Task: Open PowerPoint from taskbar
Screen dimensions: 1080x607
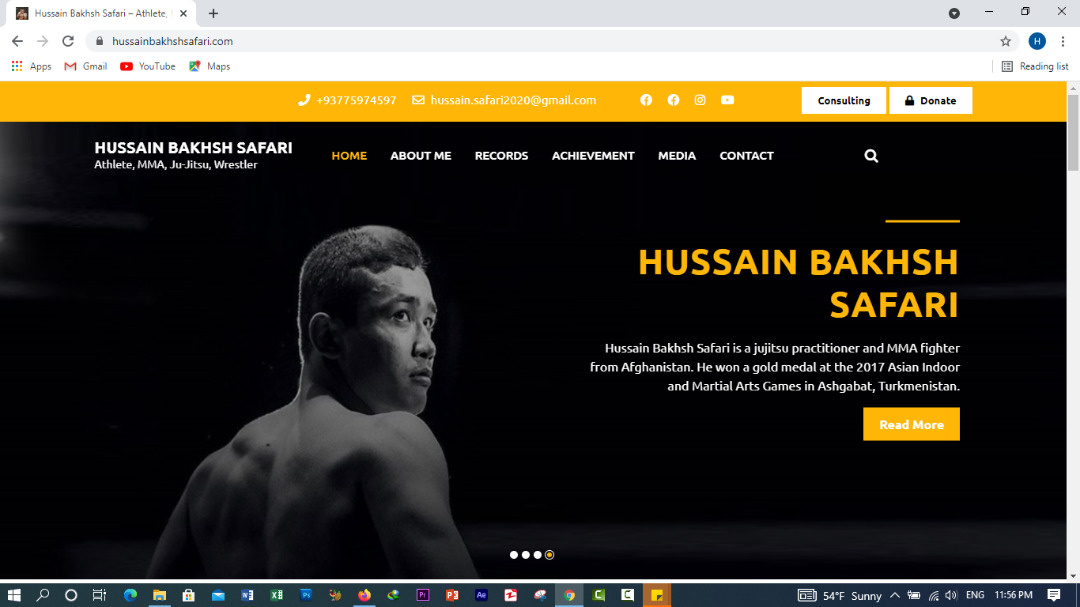Action: (452, 595)
